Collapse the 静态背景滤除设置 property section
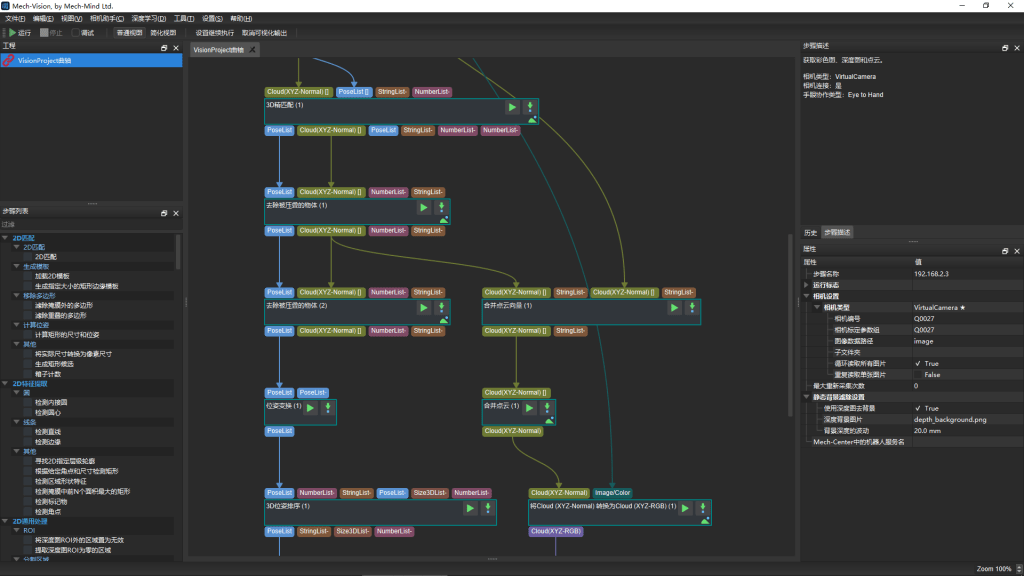This screenshot has height=576, width=1024. click(807, 397)
